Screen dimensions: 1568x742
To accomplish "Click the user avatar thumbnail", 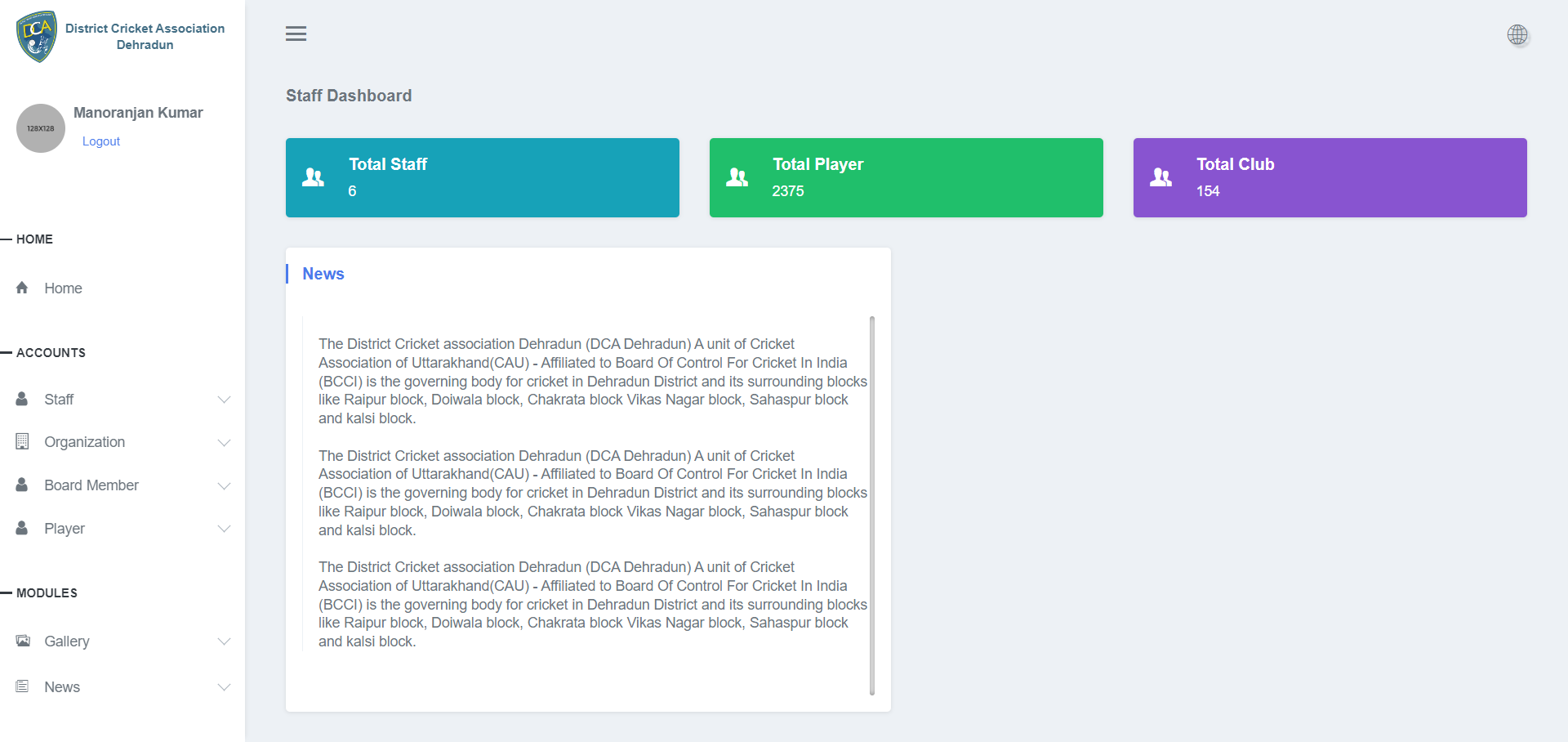I will (x=41, y=128).
